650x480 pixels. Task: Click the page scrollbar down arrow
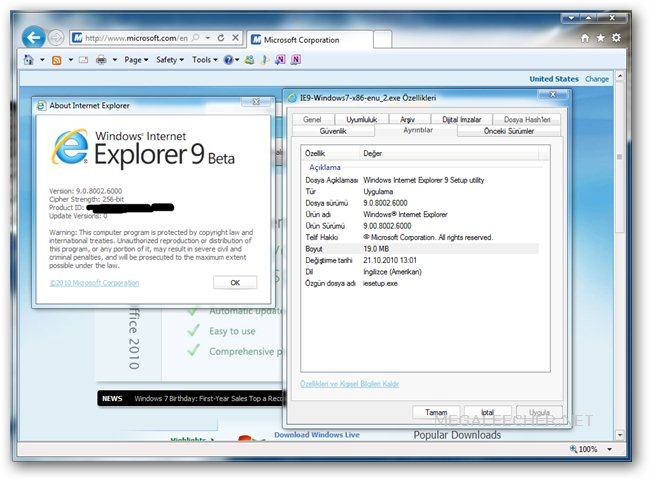pyautogui.click(x=620, y=435)
